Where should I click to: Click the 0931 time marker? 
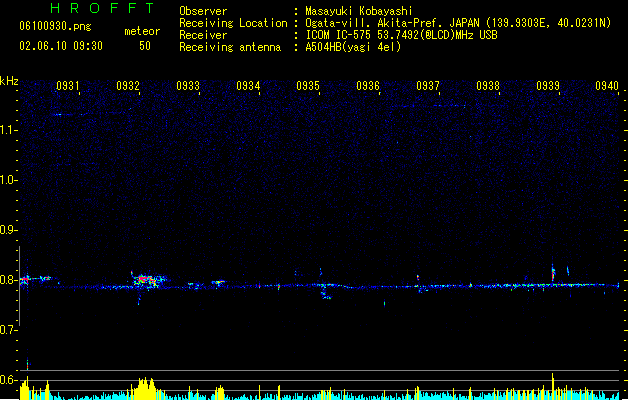68,86
